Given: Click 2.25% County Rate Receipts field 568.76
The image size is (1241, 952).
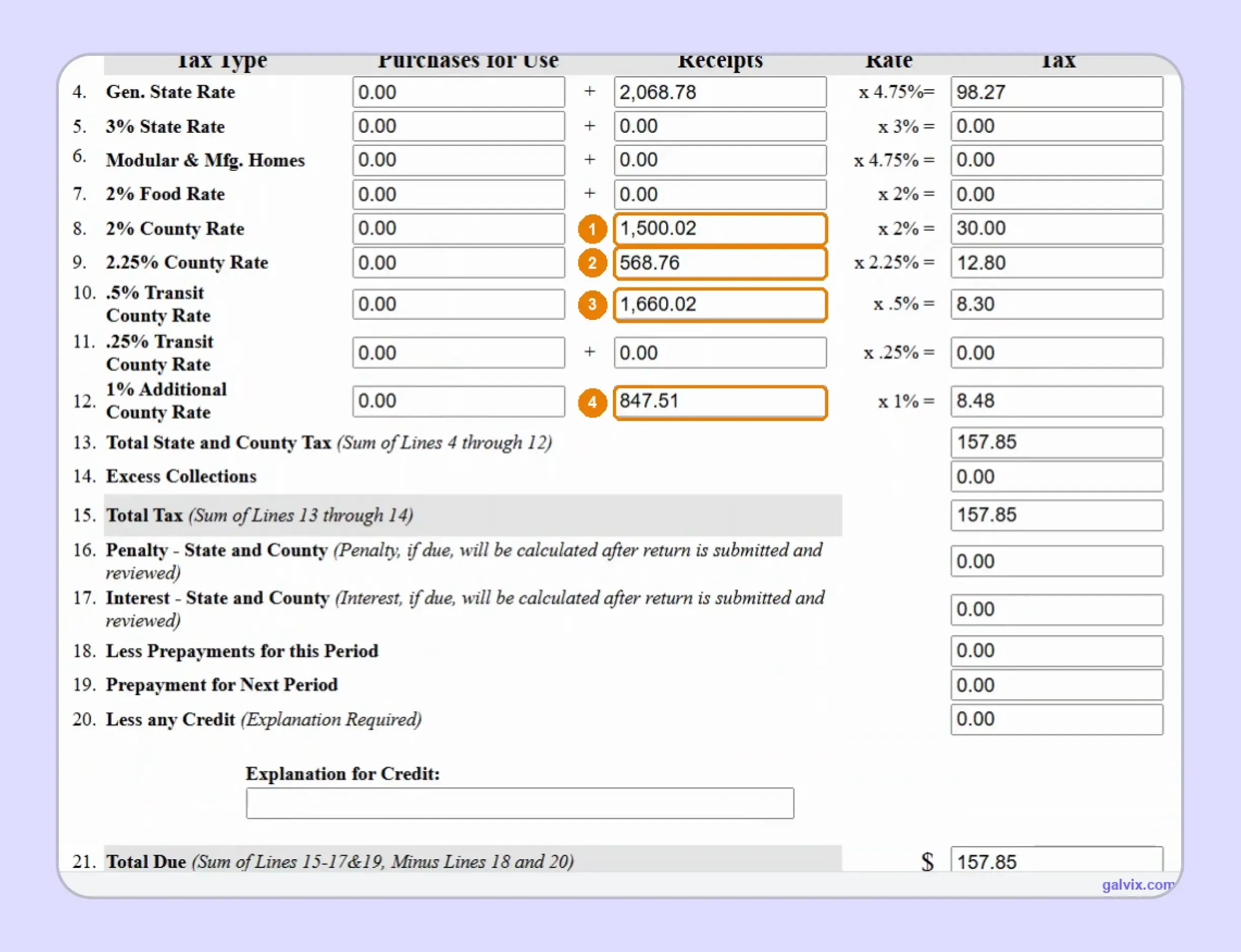Looking at the screenshot, I should point(720,263).
